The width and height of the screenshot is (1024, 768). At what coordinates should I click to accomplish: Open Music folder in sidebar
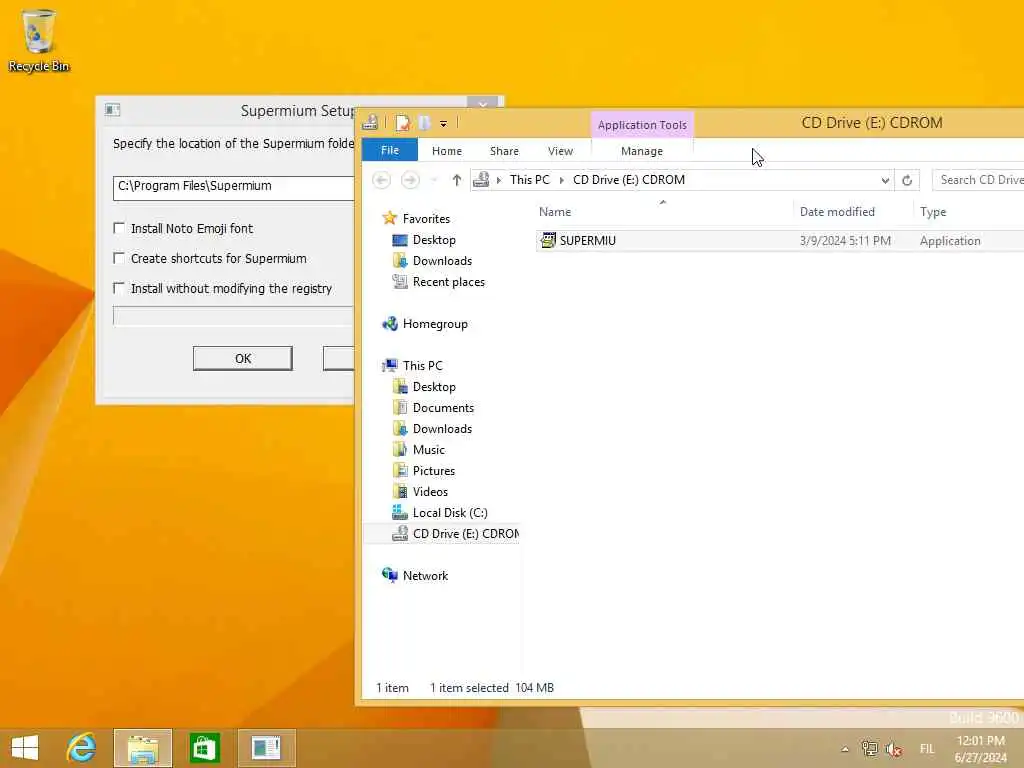[428, 449]
